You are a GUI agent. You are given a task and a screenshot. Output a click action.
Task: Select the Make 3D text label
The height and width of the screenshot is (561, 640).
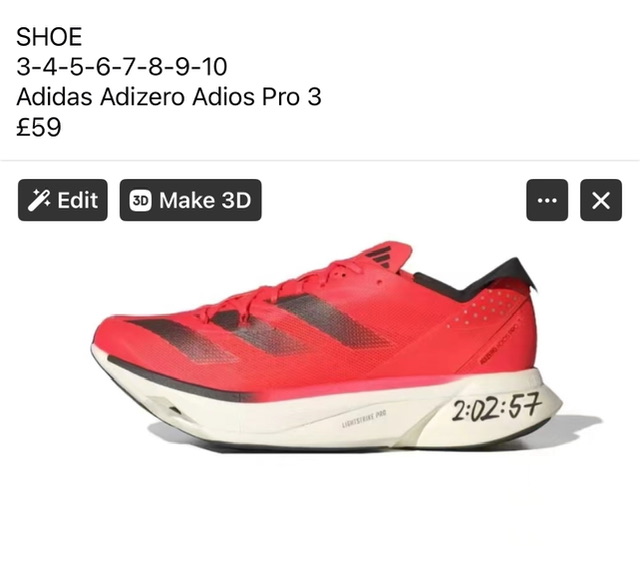click(205, 200)
